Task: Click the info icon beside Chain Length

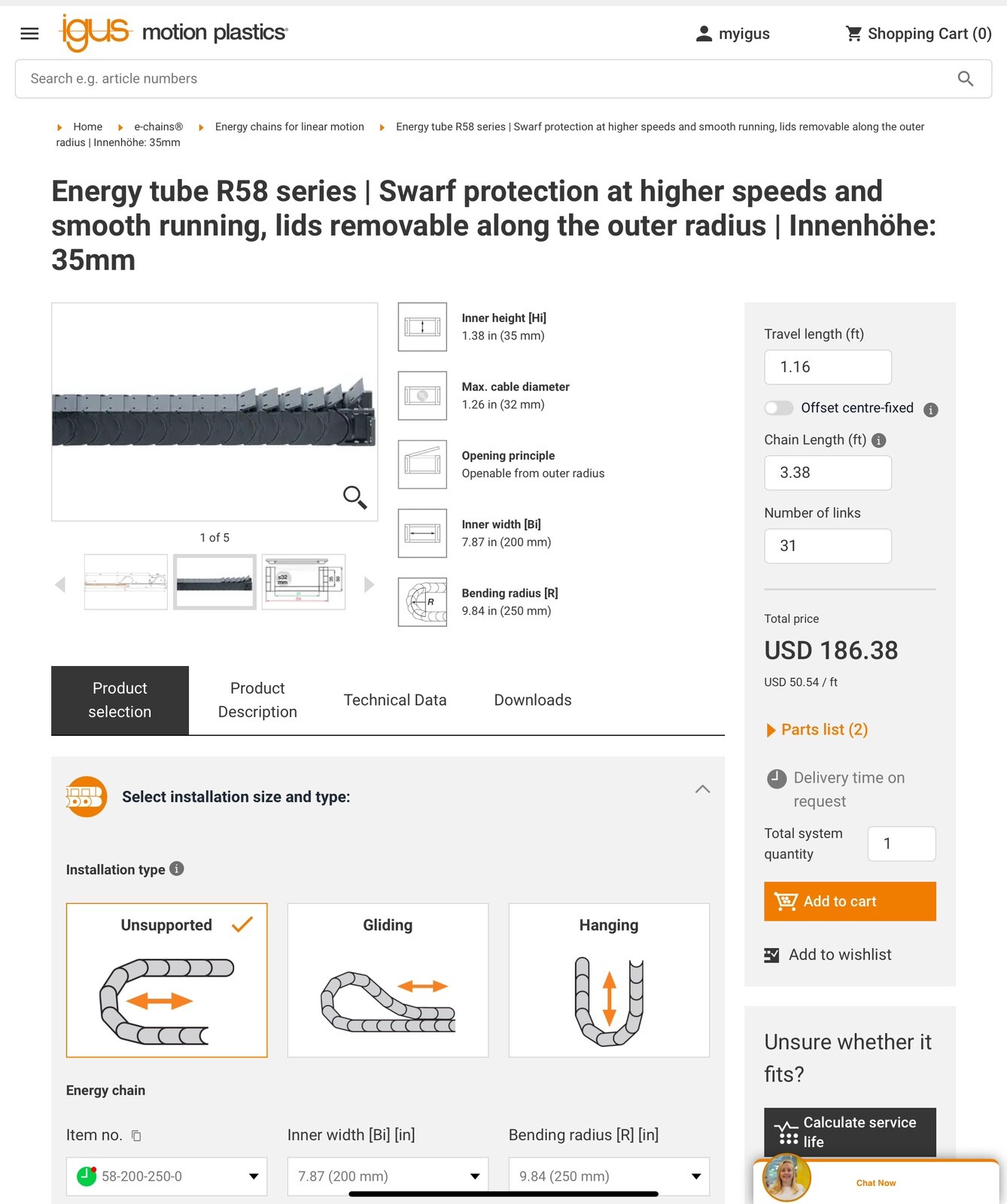Action: [x=878, y=440]
